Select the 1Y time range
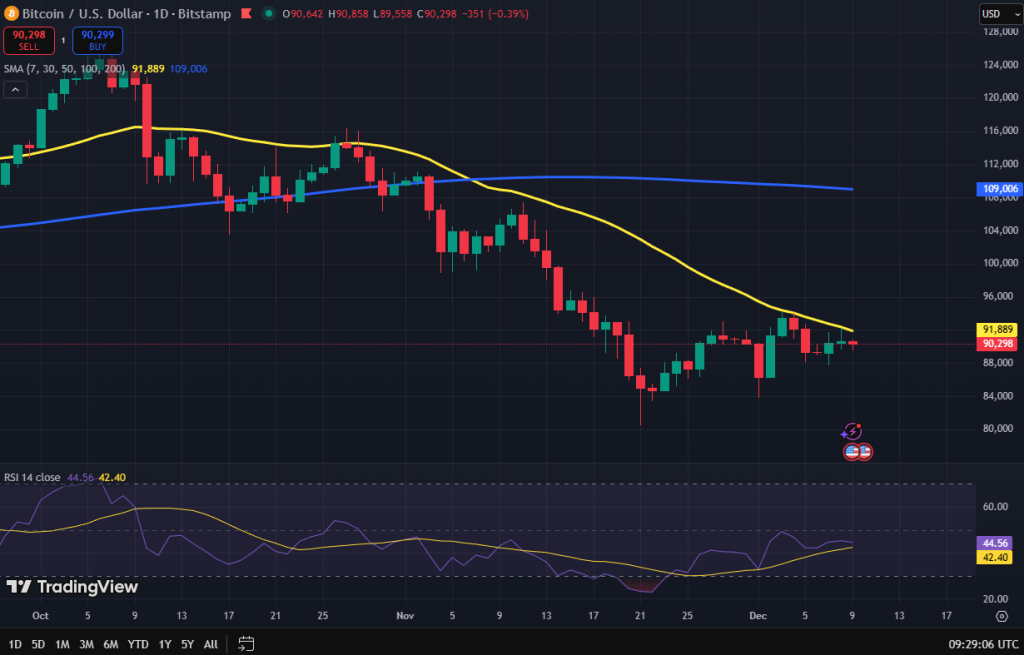1024x655 pixels. [165, 645]
